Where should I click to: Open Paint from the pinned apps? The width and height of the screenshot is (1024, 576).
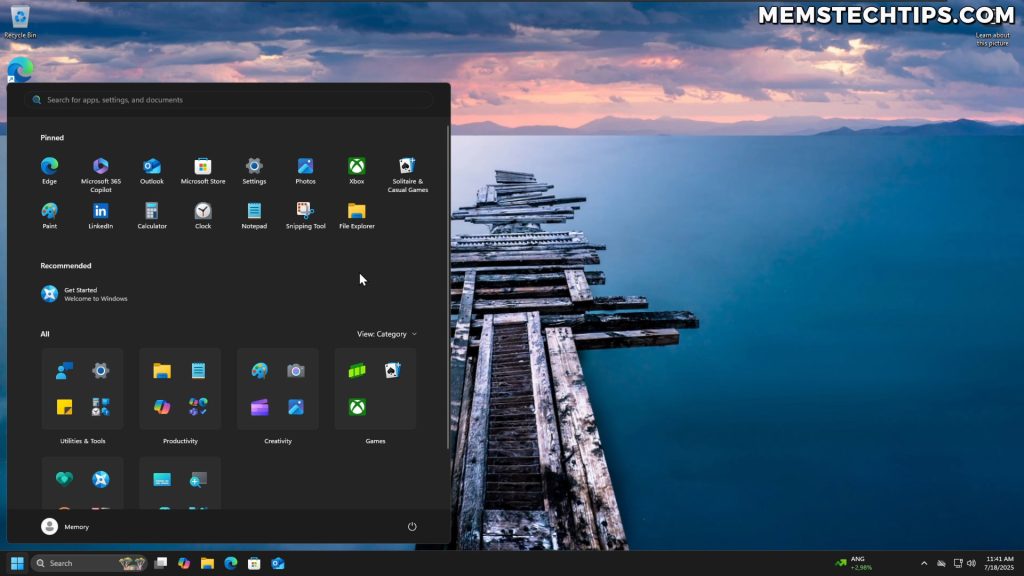click(x=49, y=212)
